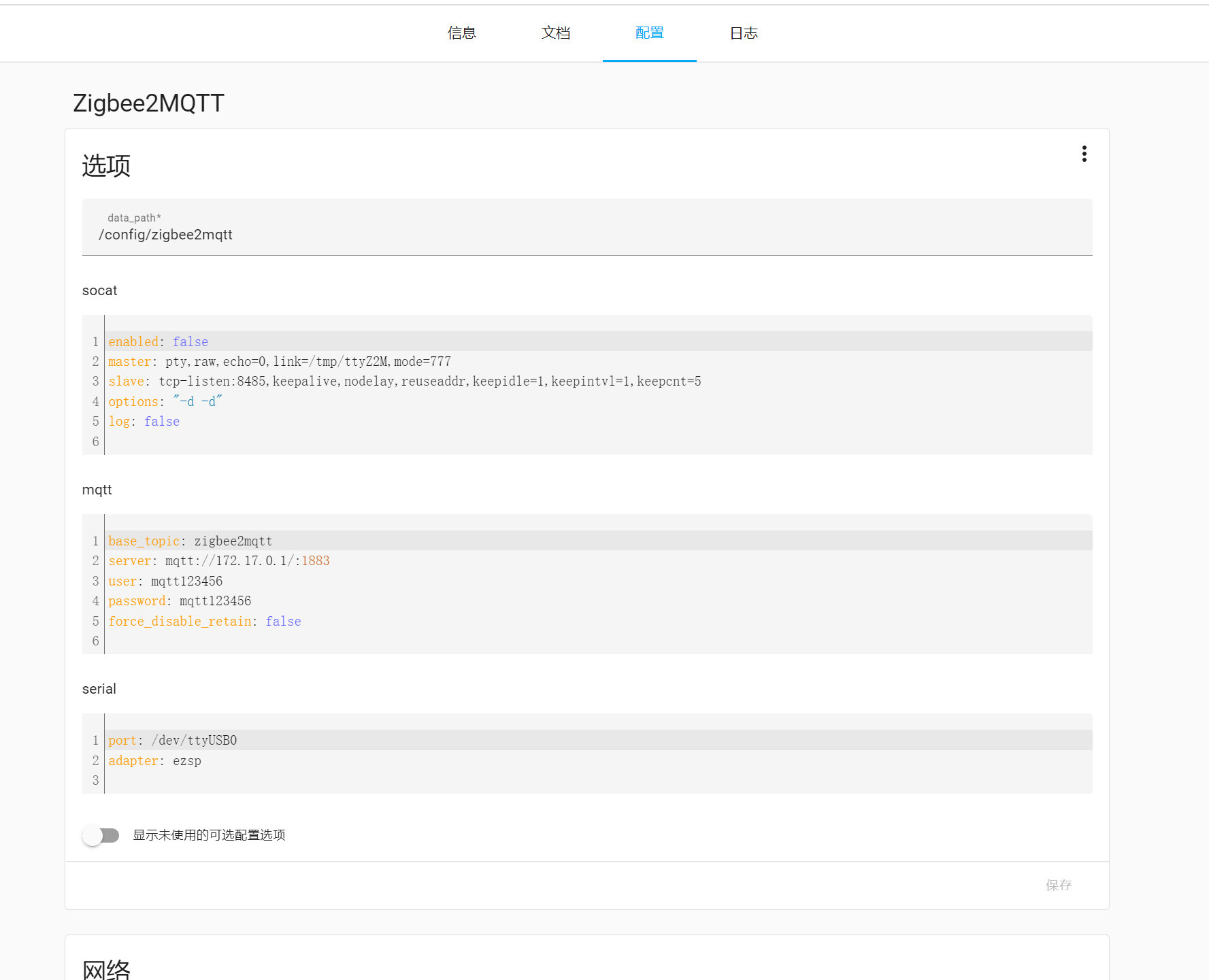Select the 配置 tab

click(x=650, y=33)
